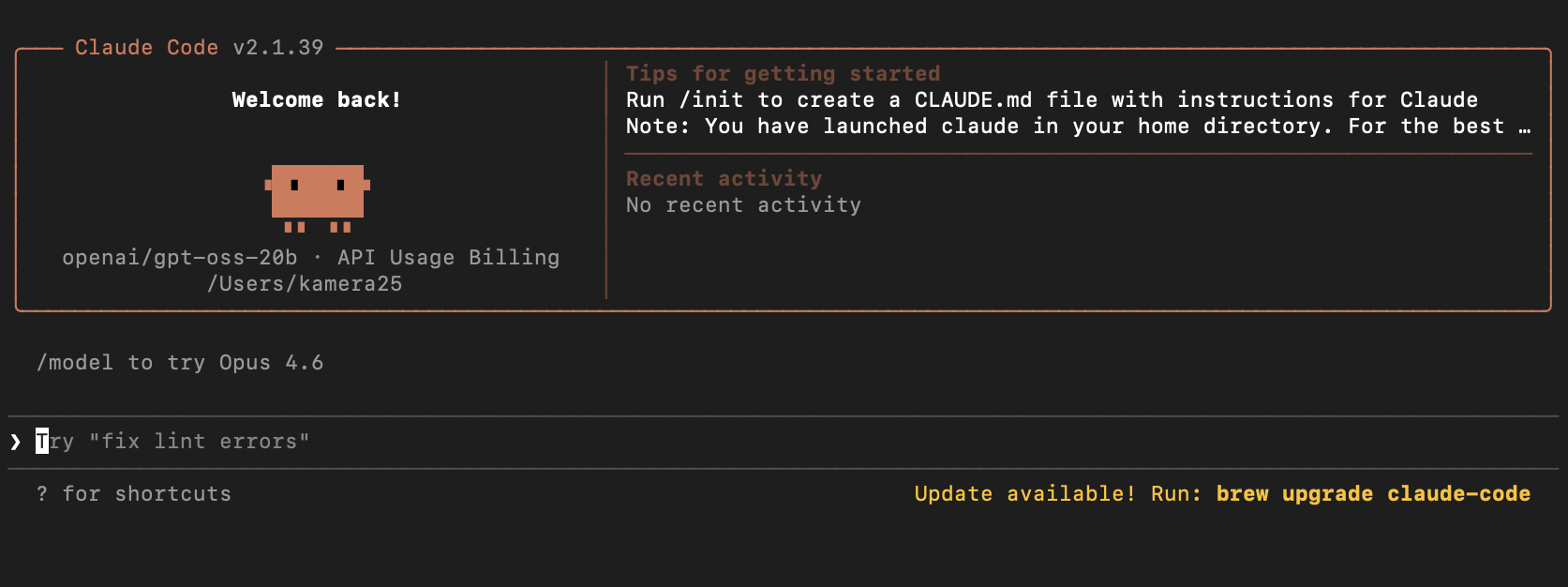The height and width of the screenshot is (587, 1568).
Task: Click the "? for shortcuts" hint
Action: [134, 494]
